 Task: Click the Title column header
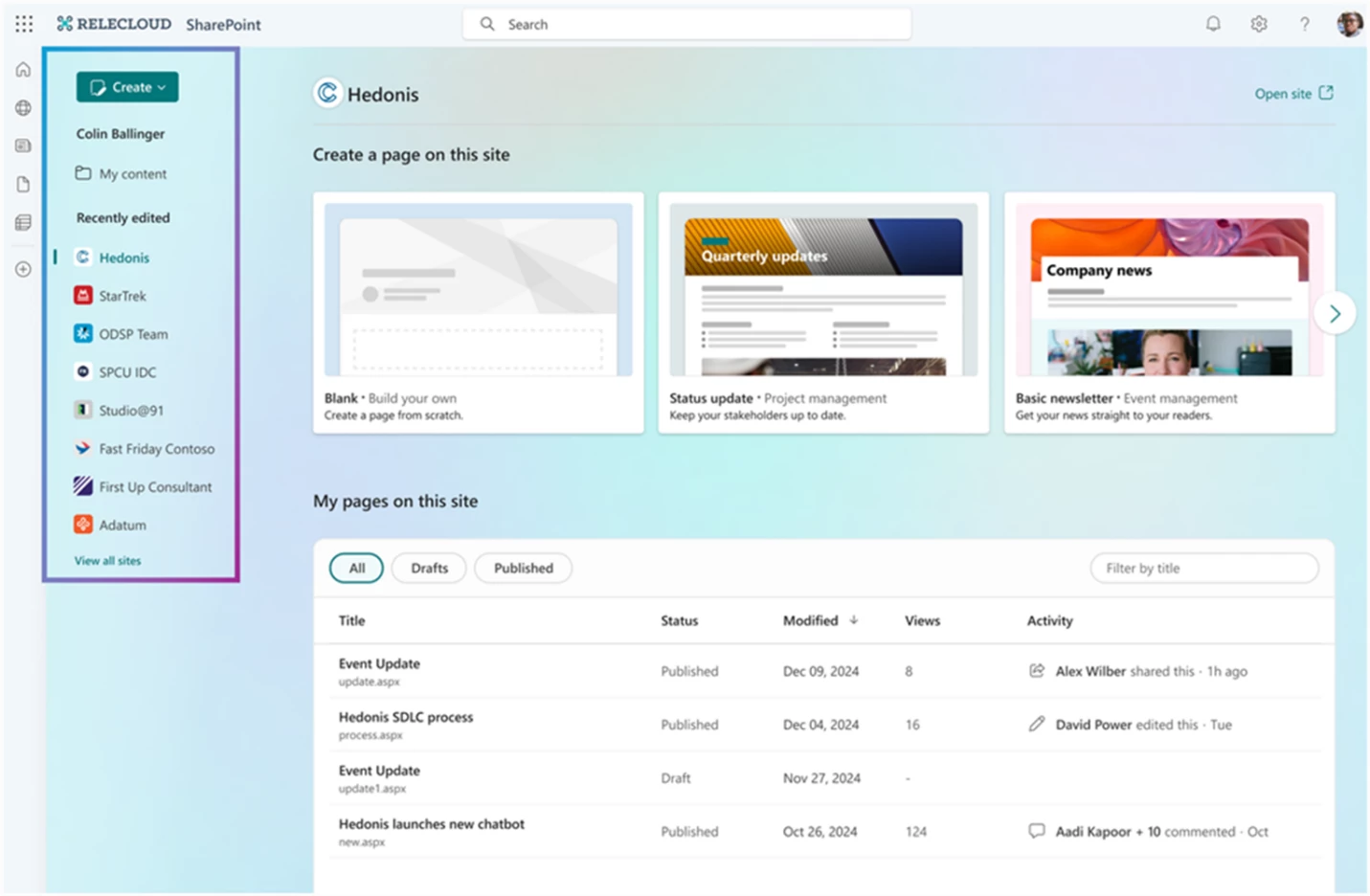tap(351, 620)
